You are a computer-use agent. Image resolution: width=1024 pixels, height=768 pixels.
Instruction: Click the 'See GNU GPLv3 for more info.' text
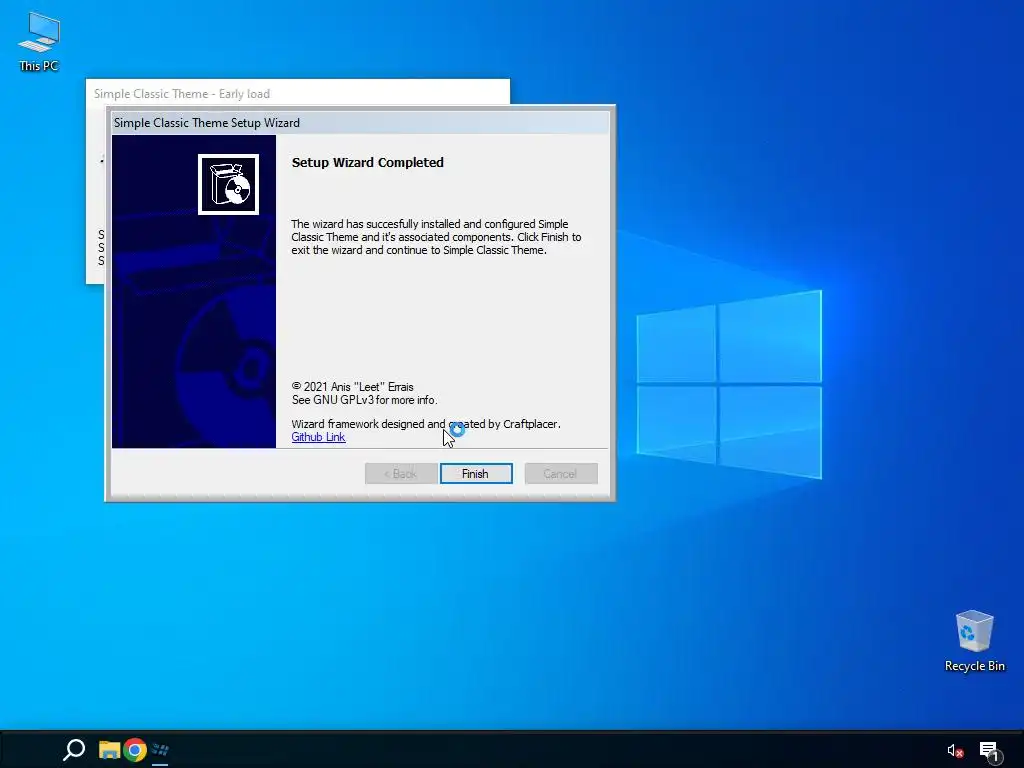coord(364,400)
